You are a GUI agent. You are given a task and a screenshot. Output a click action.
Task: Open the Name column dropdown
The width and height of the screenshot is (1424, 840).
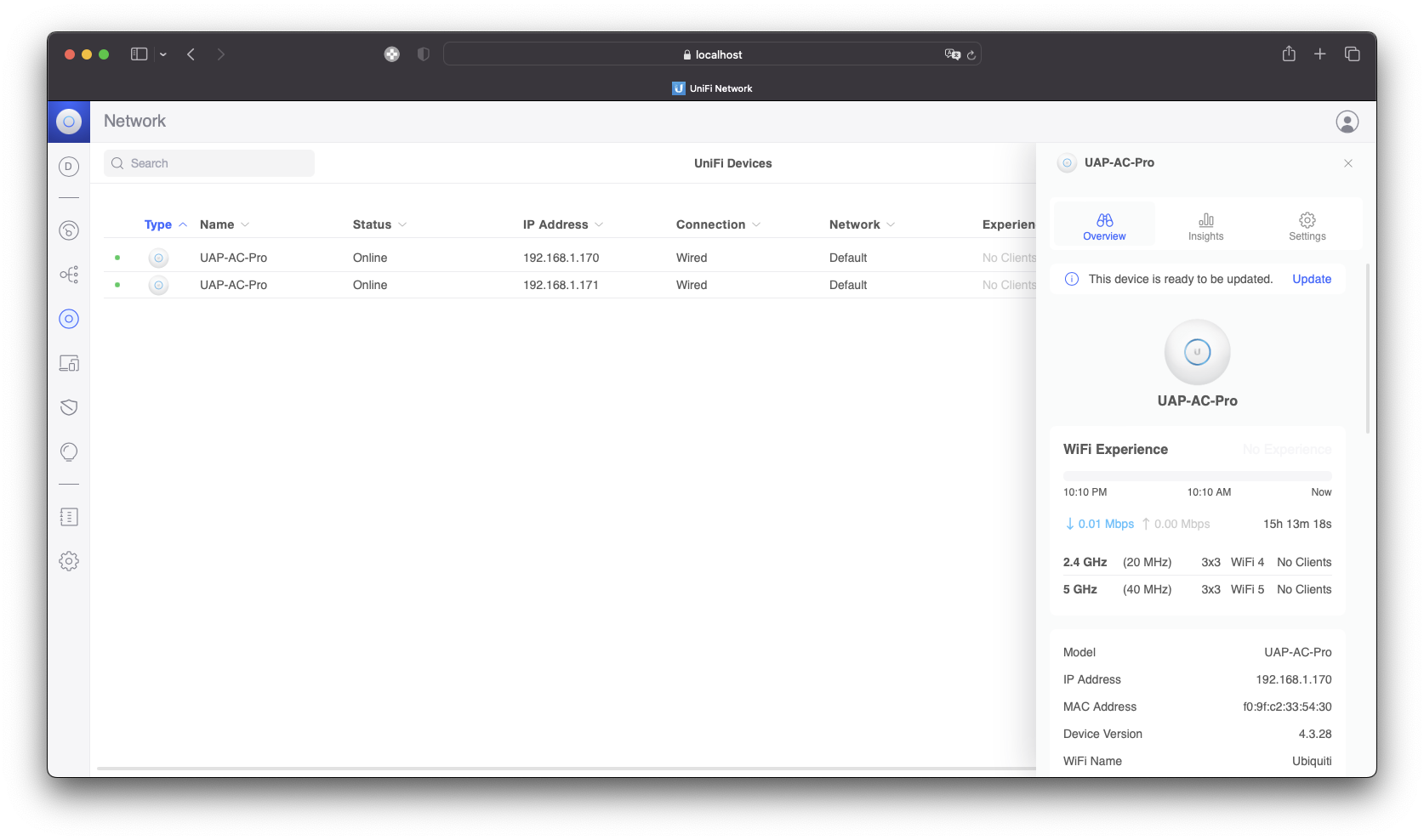pos(245,224)
